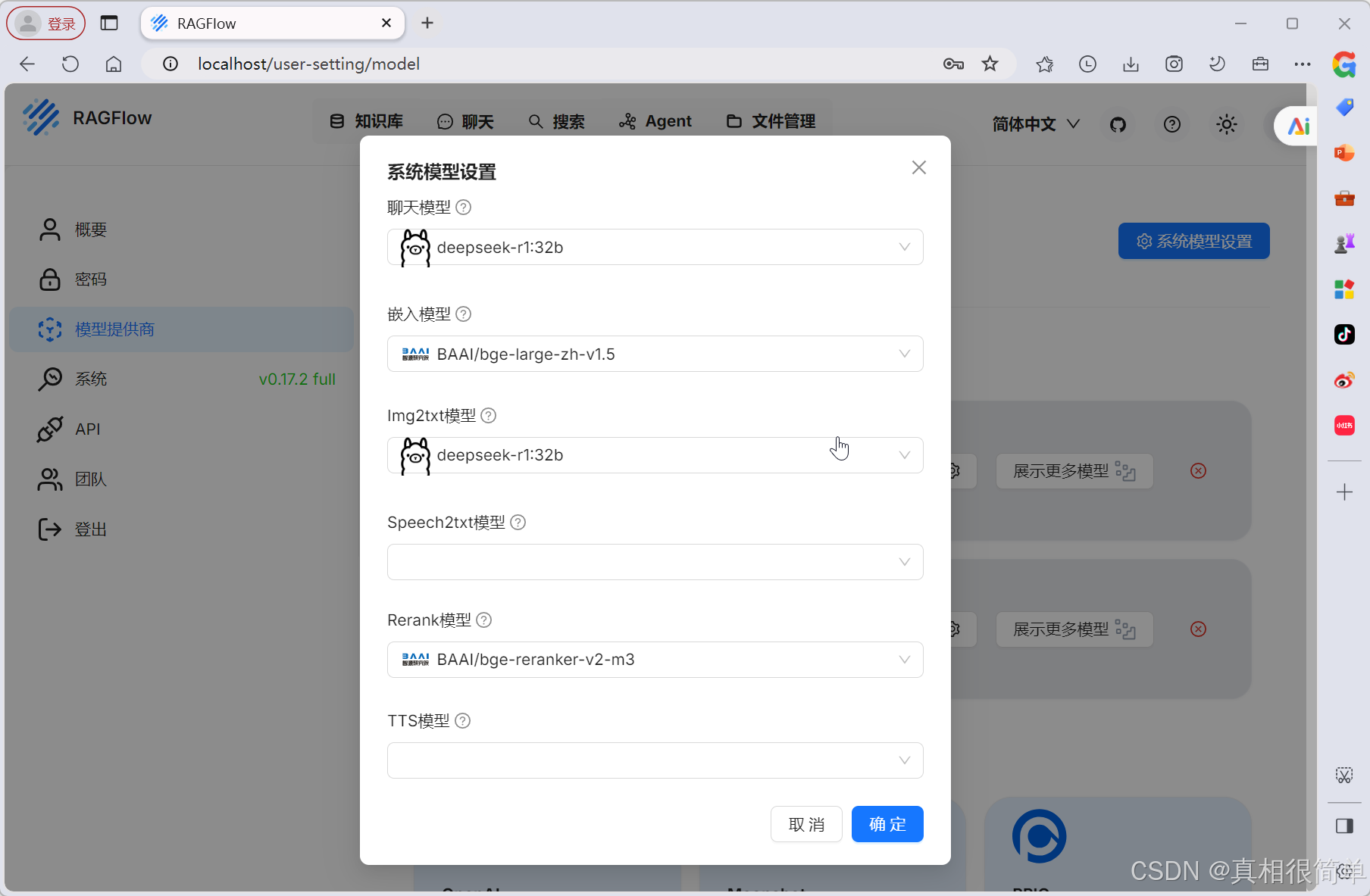This screenshot has height=896, width=1370.
Task: Open the 搜索 tab
Action: (557, 121)
